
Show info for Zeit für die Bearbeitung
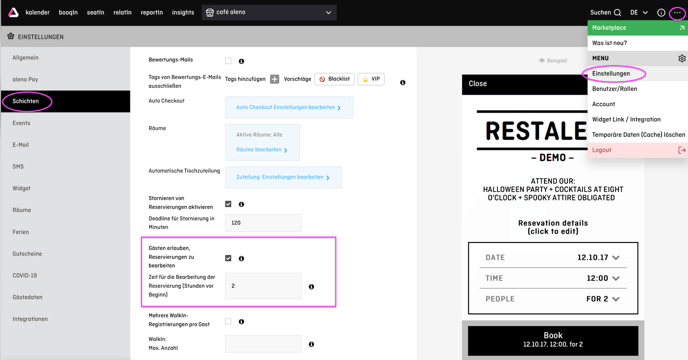(x=311, y=287)
